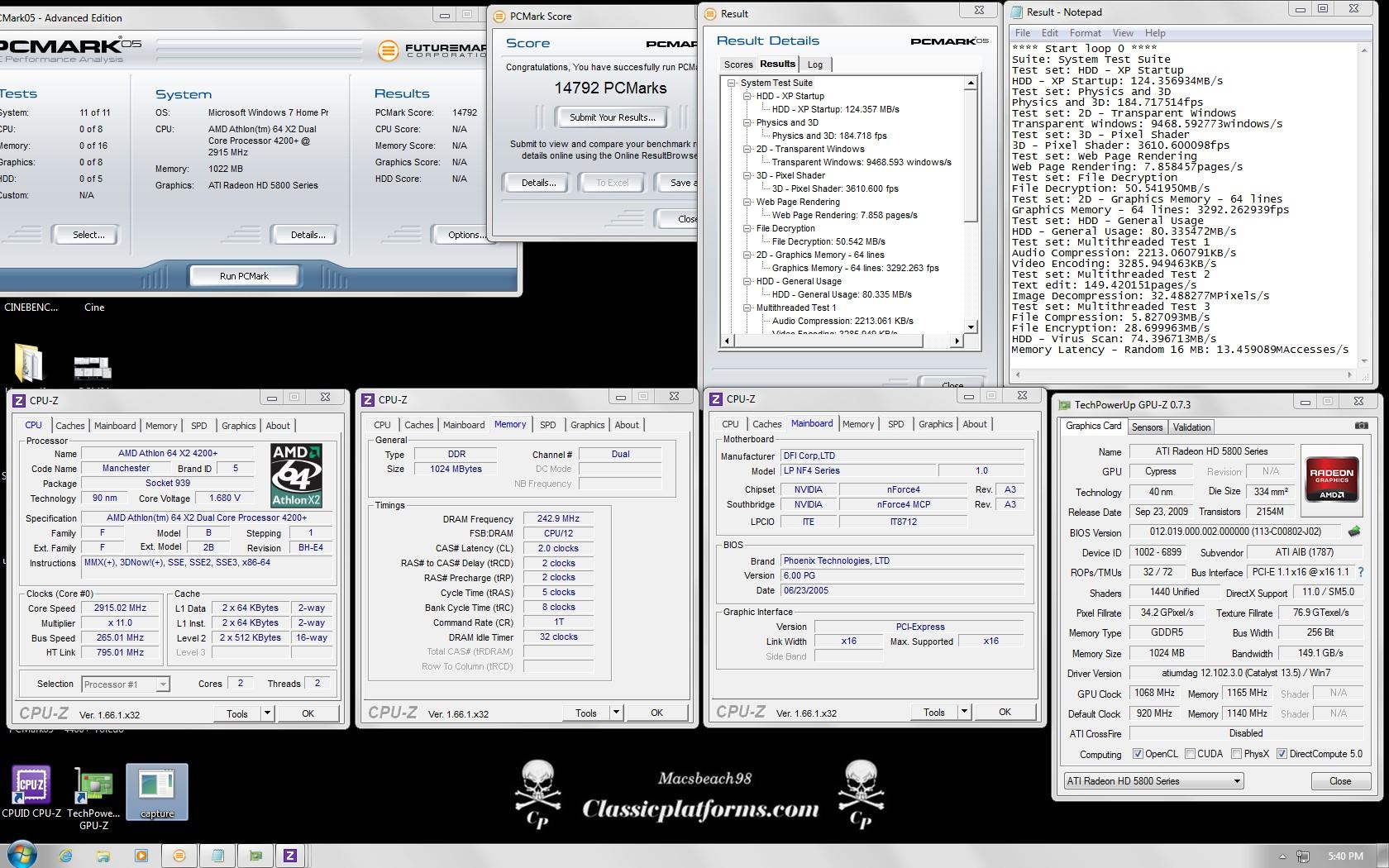This screenshot has width=1389, height=868.
Task: Collapse the Web Page Rendering node
Action: pyautogui.click(x=747, y=202)
